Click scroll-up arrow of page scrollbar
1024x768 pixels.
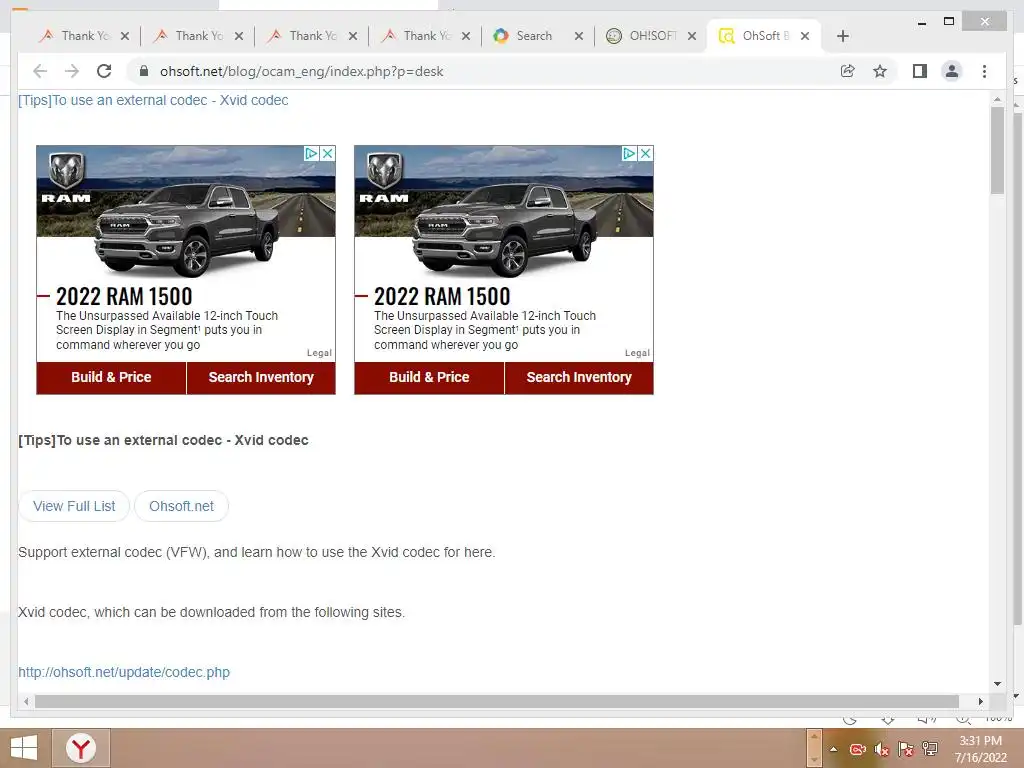[x=997, y=99]
